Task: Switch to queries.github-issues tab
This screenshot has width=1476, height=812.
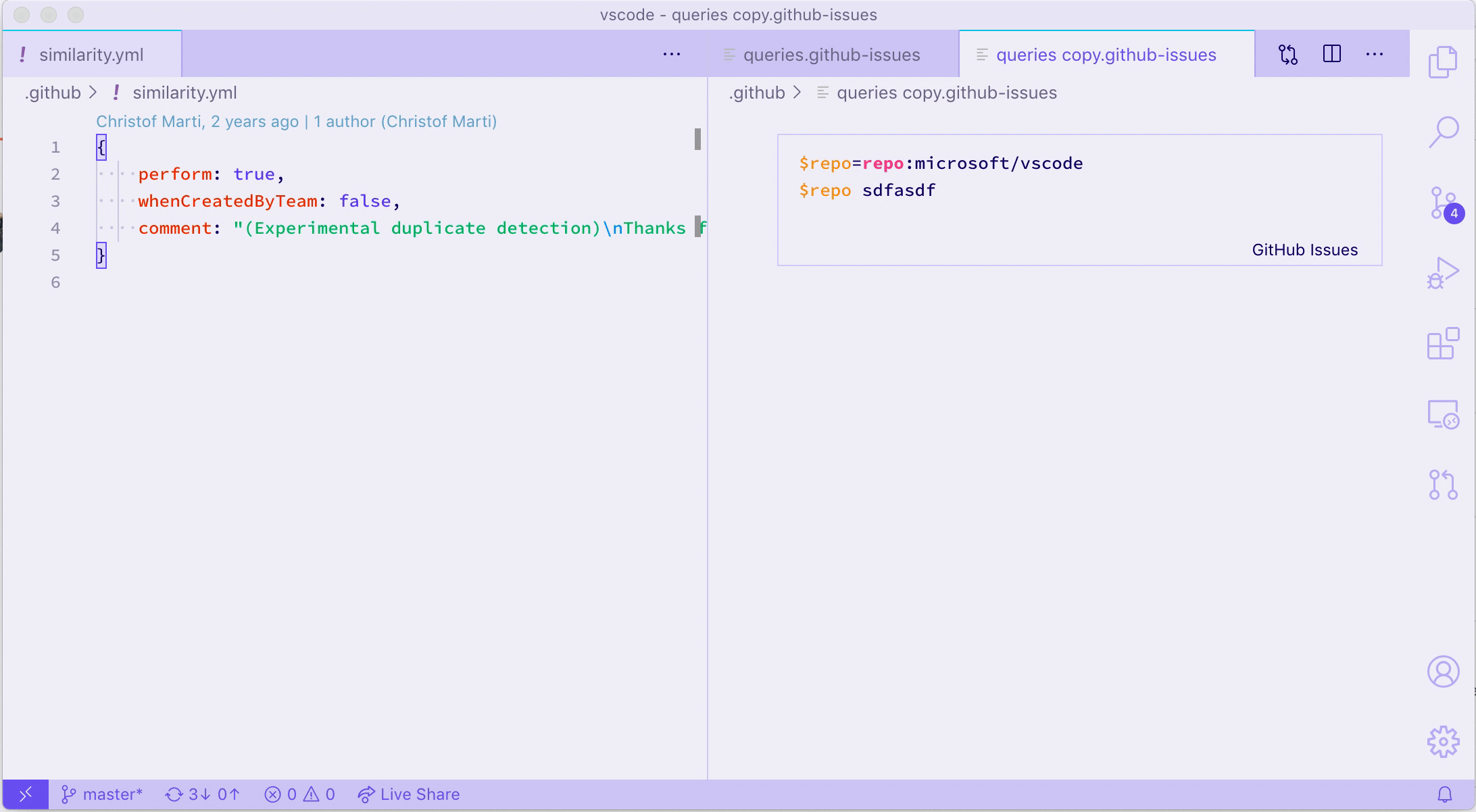Action: pos(831,55)
